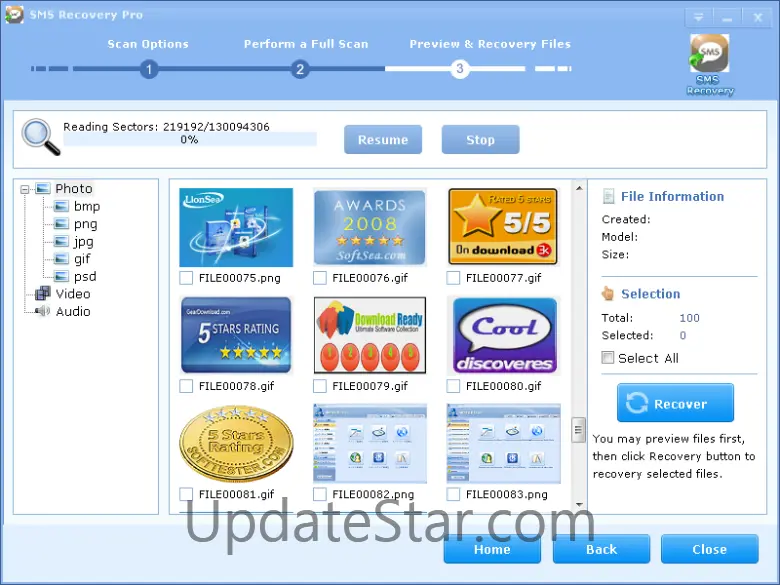Click the gif file type icon
Viewport: 780px width, 585px height.
click(x=61, y=259)
